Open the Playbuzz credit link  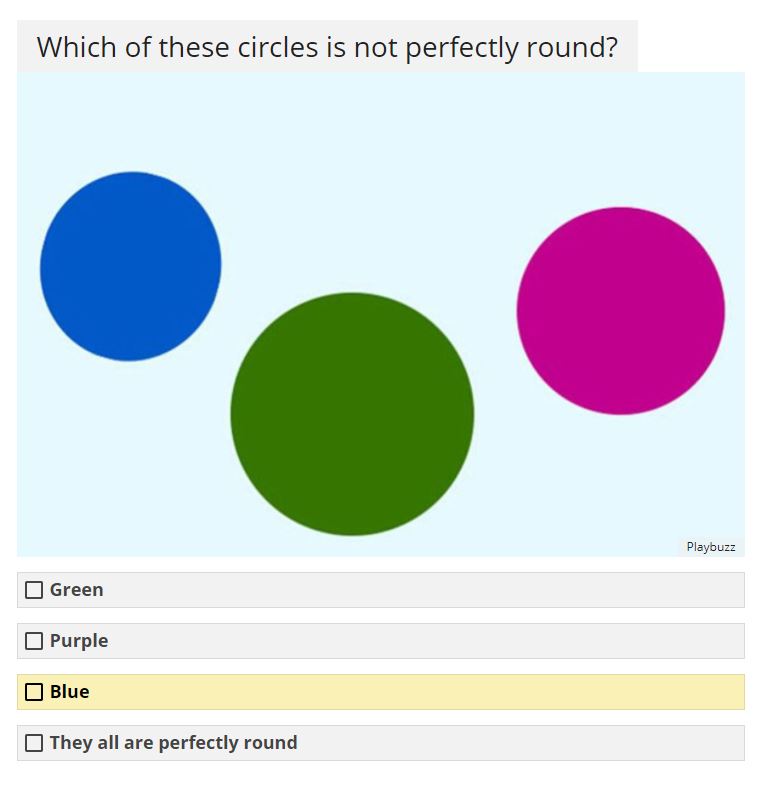pos(711,547)
